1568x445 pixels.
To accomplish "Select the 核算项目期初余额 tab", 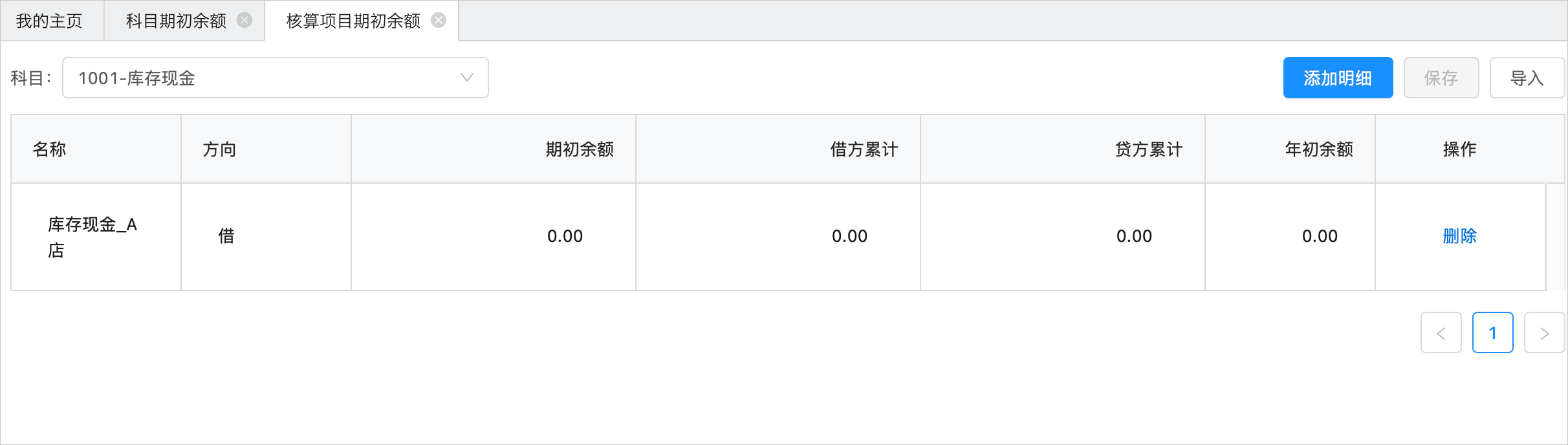I will pyautogui.click(x=353, y=21).
